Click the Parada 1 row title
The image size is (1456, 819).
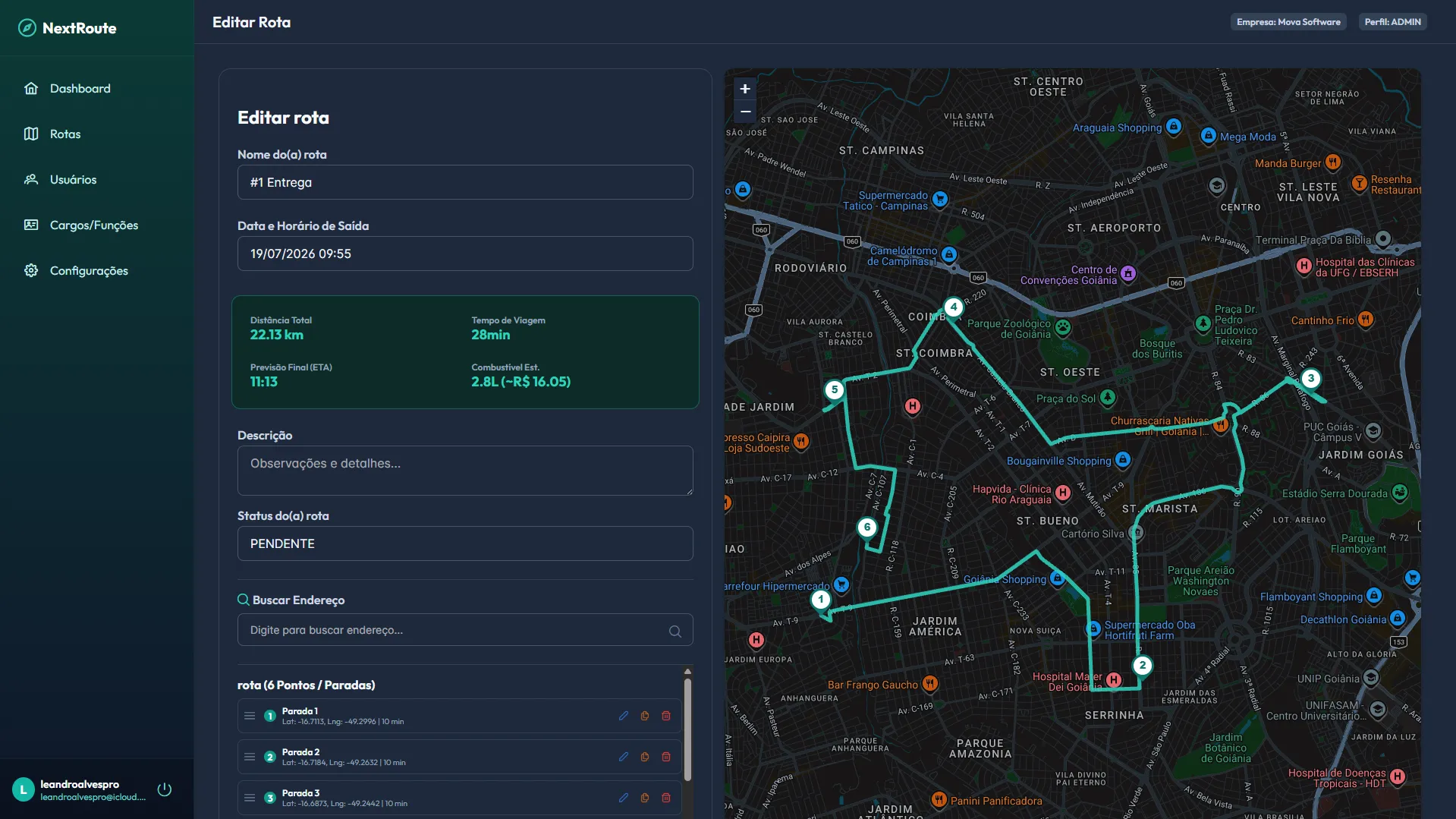click(300, 711)
